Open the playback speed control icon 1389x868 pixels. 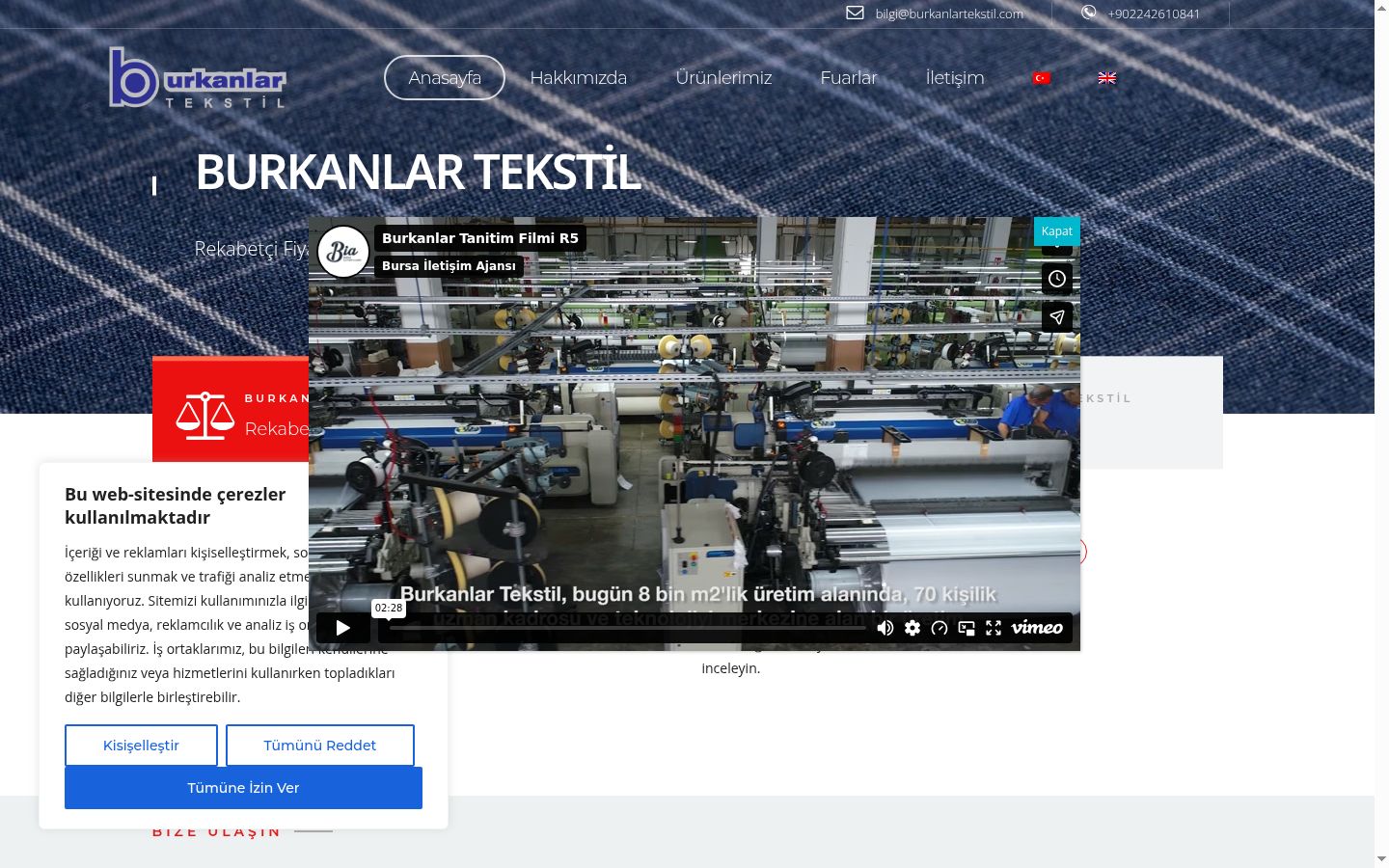click(x=940, y=628)
